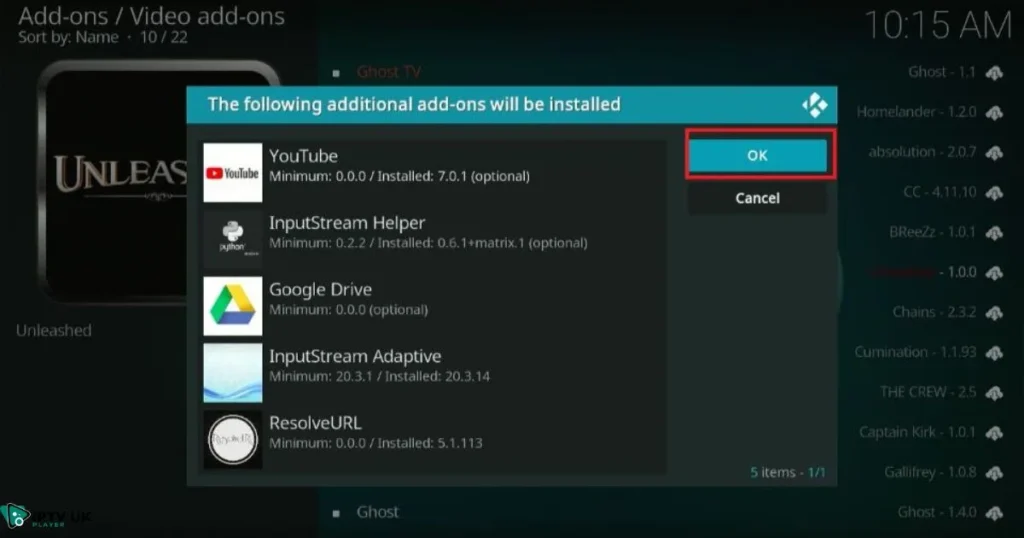Image resolution: width=1024 pixels, height=538 pixels.
Task: Click InputStream Helper's 0.6.1+matrix.1 version line
Action: click(428, 243)
